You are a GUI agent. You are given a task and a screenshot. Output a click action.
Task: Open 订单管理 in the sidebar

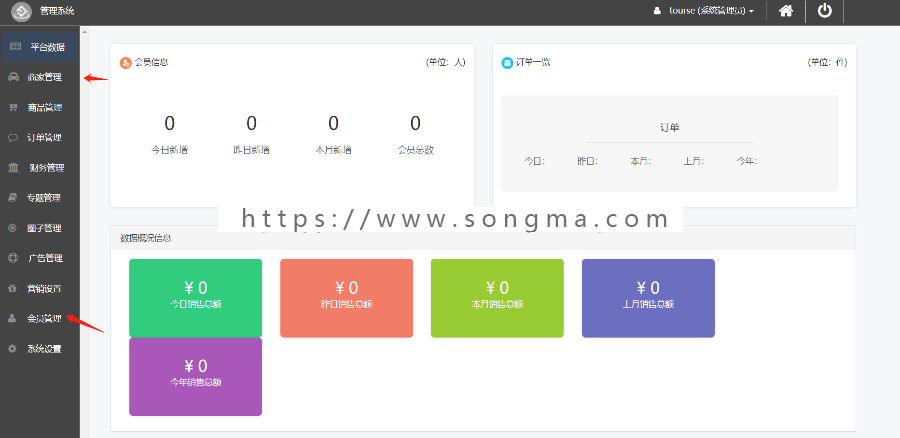point(40,138)
